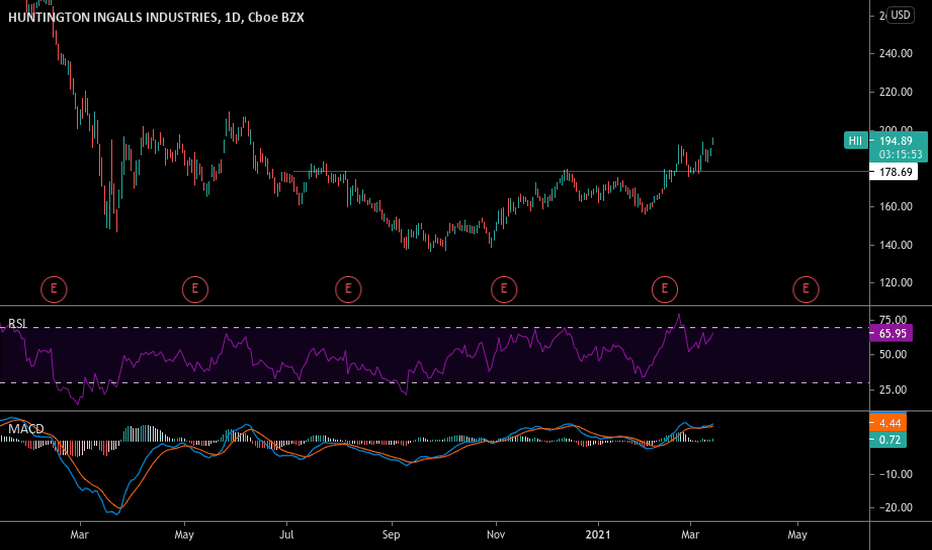Click the Sep label on time axis
Image resolution: width=932 pixels, height=550 pixels.
pyautogui.click(x=391, y=535)
